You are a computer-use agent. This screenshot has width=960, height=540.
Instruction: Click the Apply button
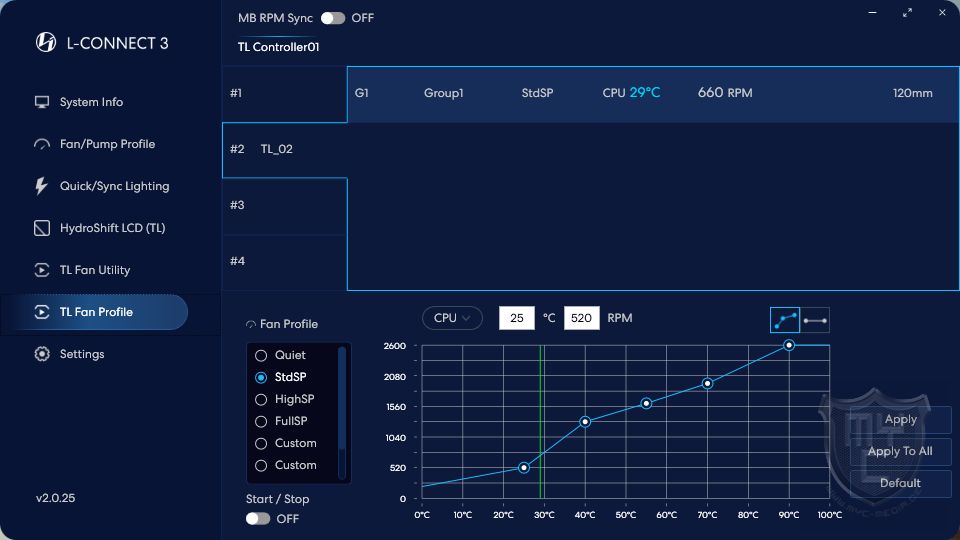901,419
